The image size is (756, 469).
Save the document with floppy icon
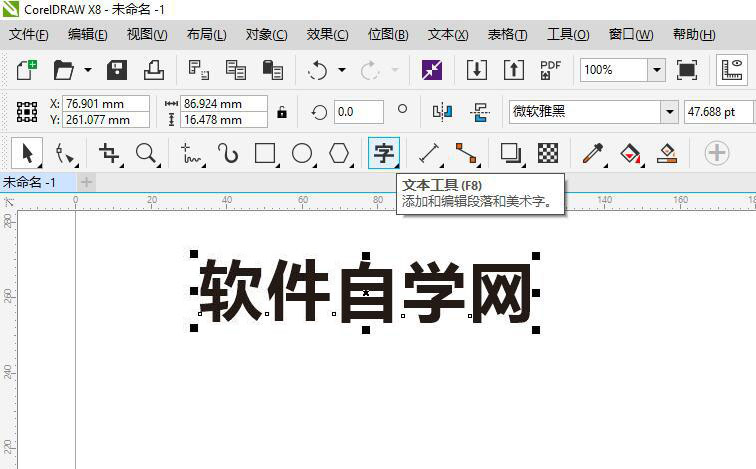[117, 70]
